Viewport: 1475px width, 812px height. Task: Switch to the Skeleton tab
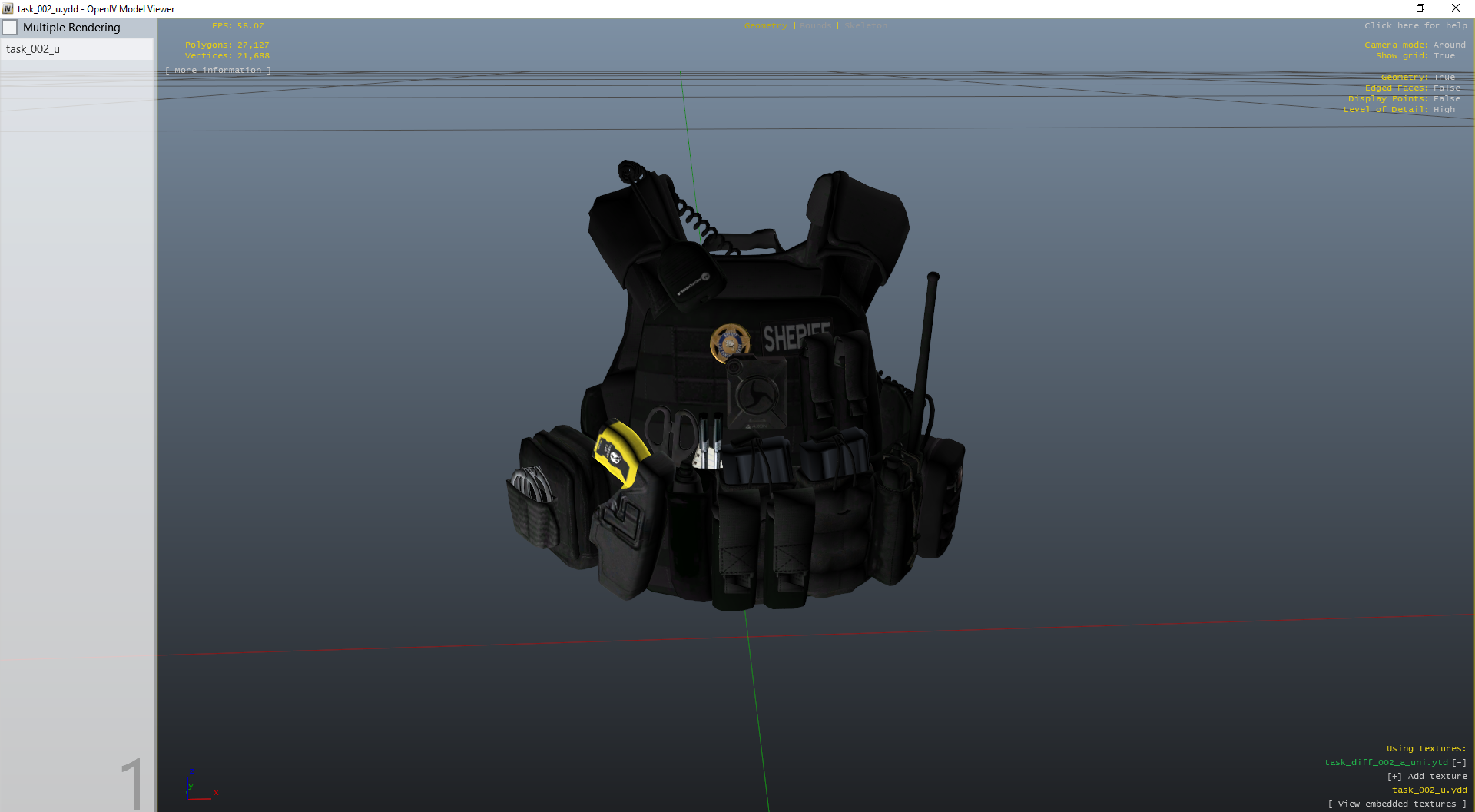(866, 25)
